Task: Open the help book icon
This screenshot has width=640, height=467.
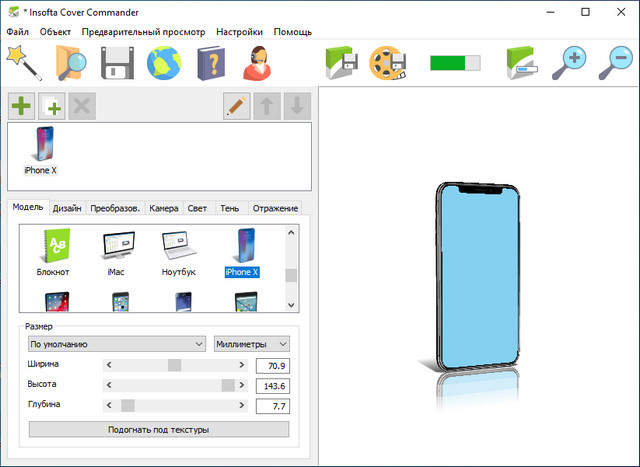Action: (x=211, y=62)
